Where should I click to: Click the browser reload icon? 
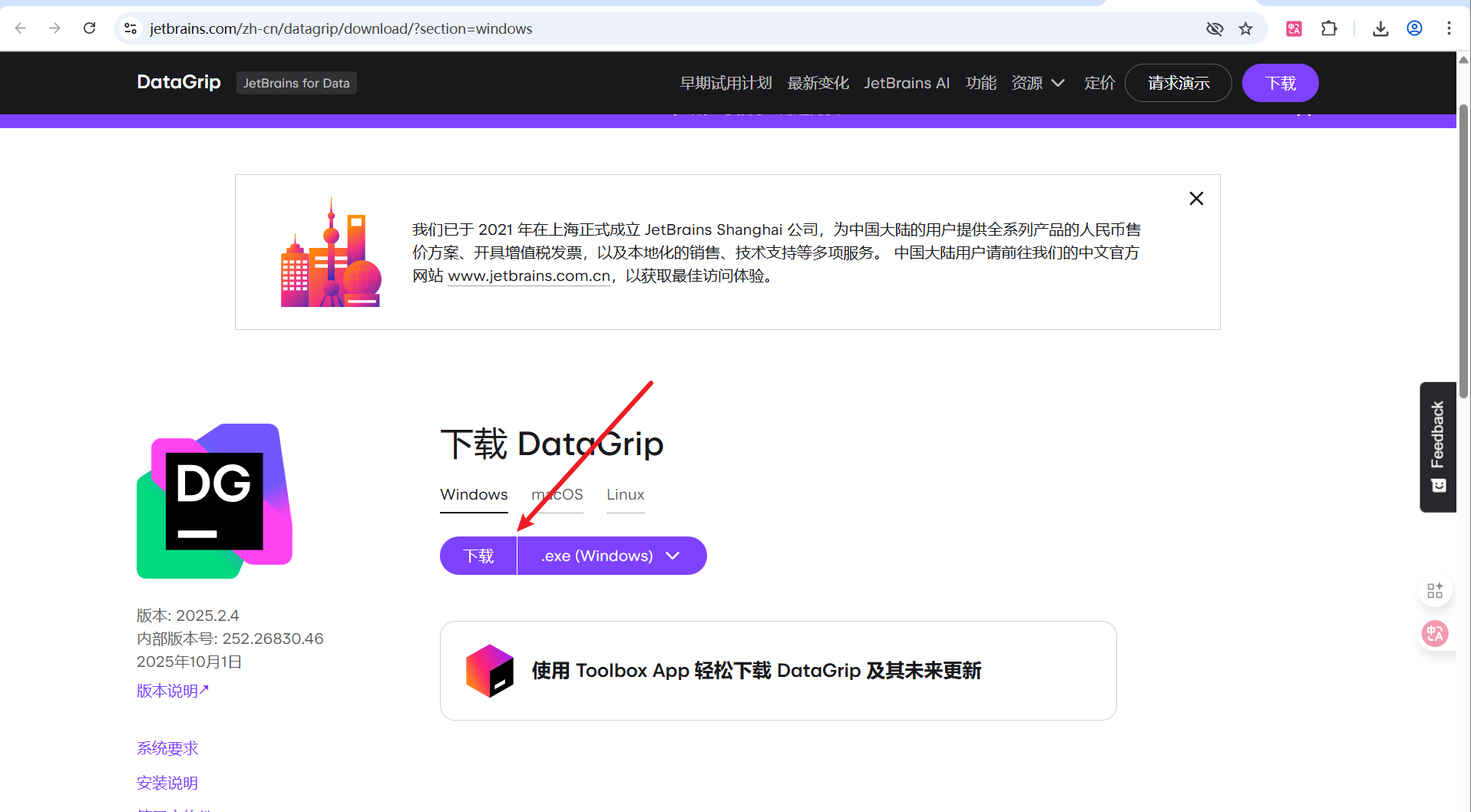click(x=90, y=28)
